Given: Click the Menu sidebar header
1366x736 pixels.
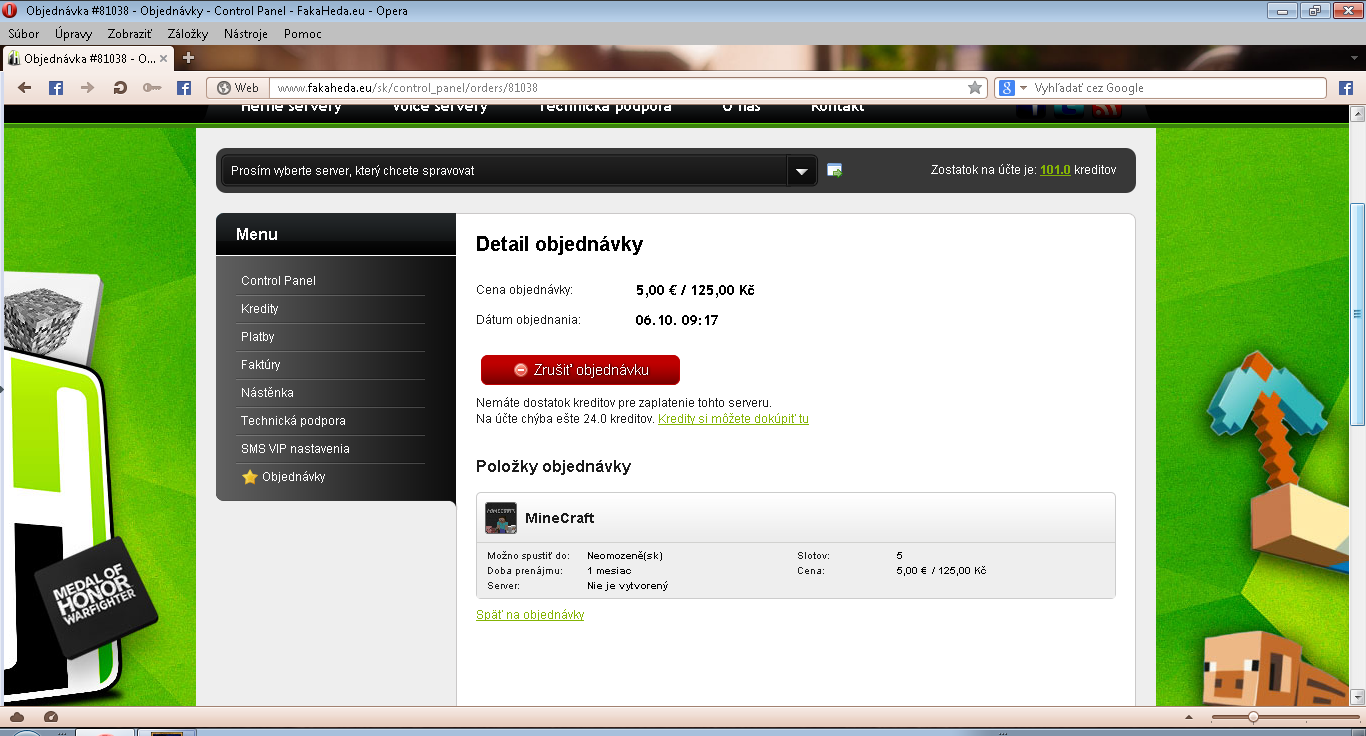Looking at the screenshot, I should pyautogui.click(x=336, y=235).
